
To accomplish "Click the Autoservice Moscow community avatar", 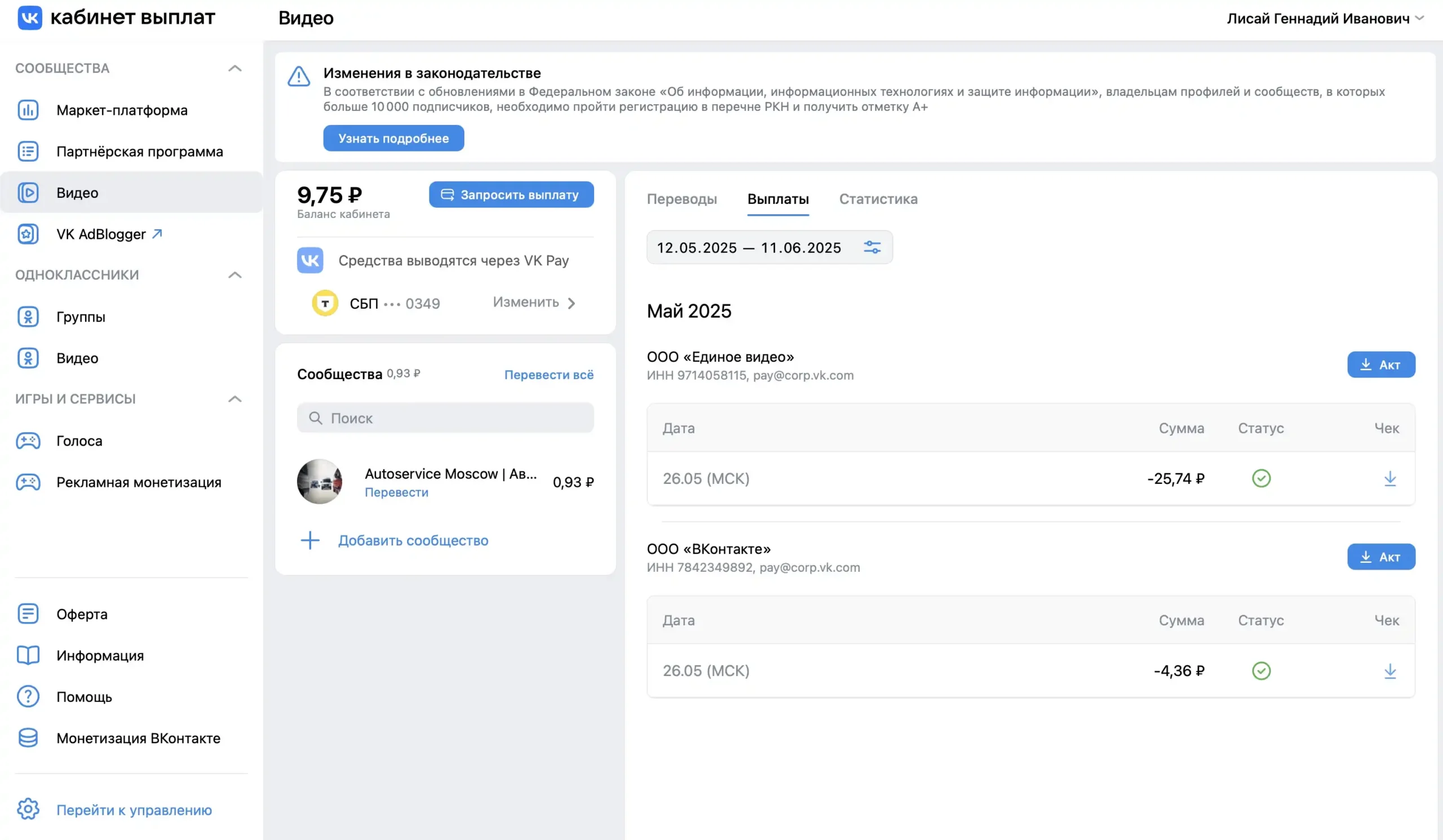I will (x=320, y=482).
